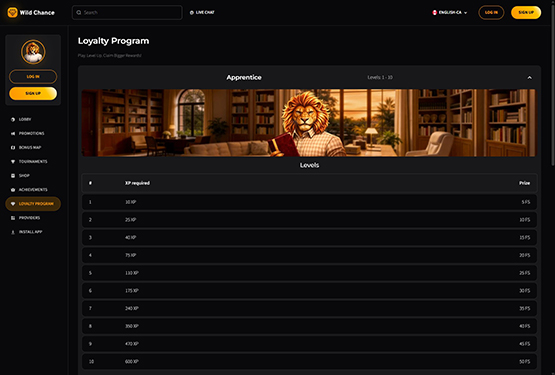Click the Search input field
Image resolution: width=555 pixels, height=375 pixels.
point(127,12)
